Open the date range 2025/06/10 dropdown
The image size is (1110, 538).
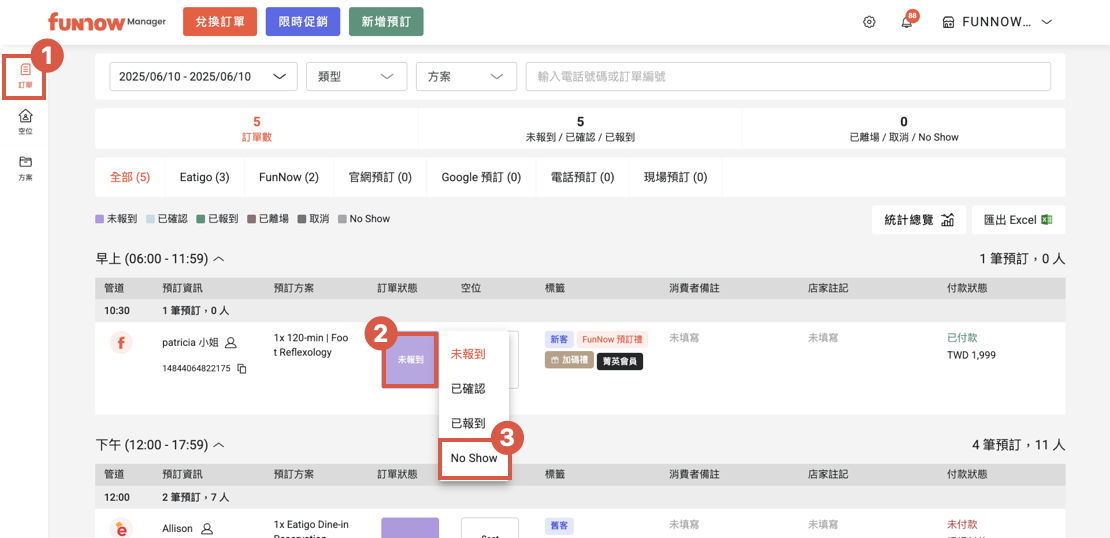pyautogui.click(x=203, y=77)
